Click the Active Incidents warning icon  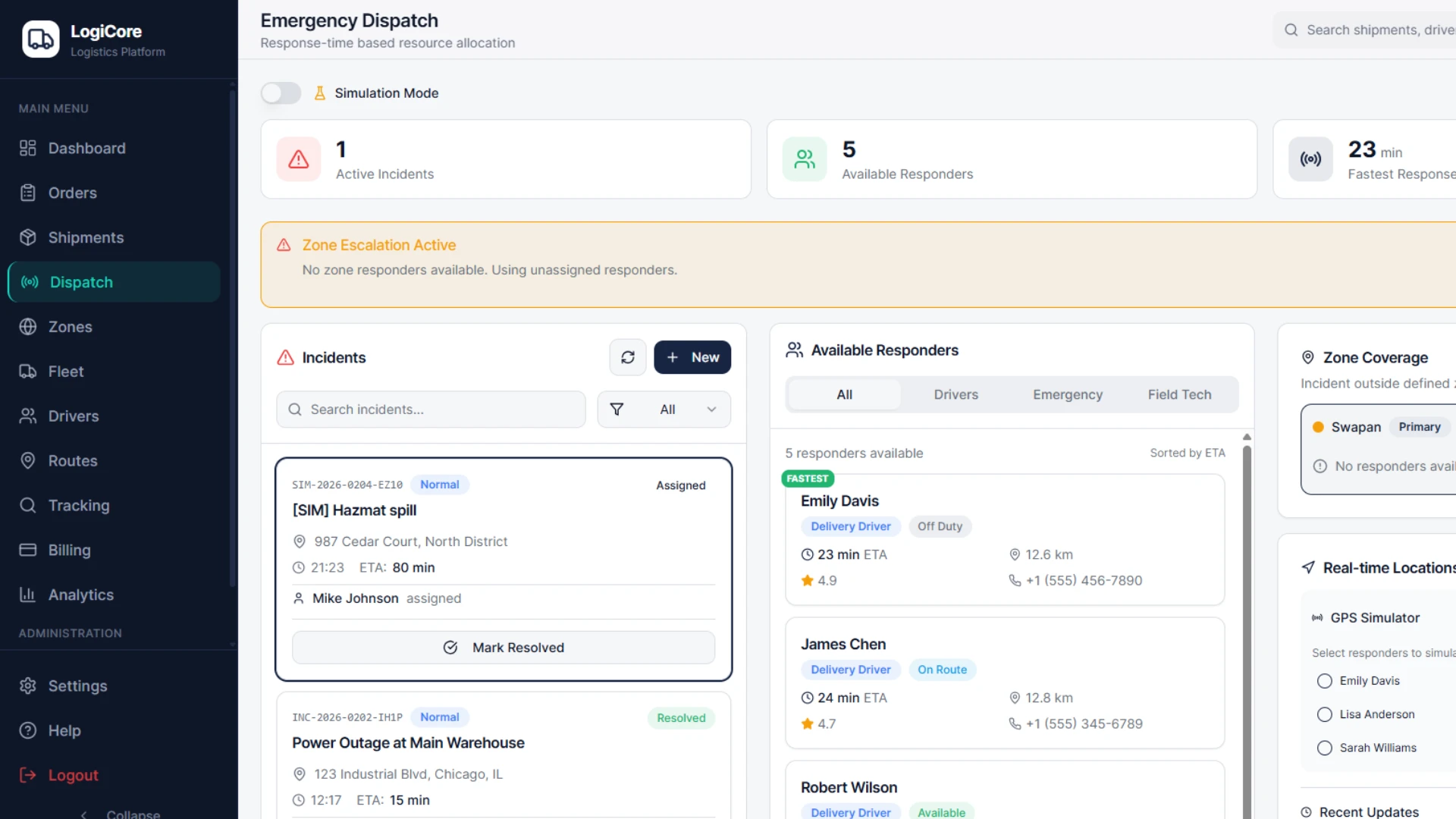tap(299, 159)
